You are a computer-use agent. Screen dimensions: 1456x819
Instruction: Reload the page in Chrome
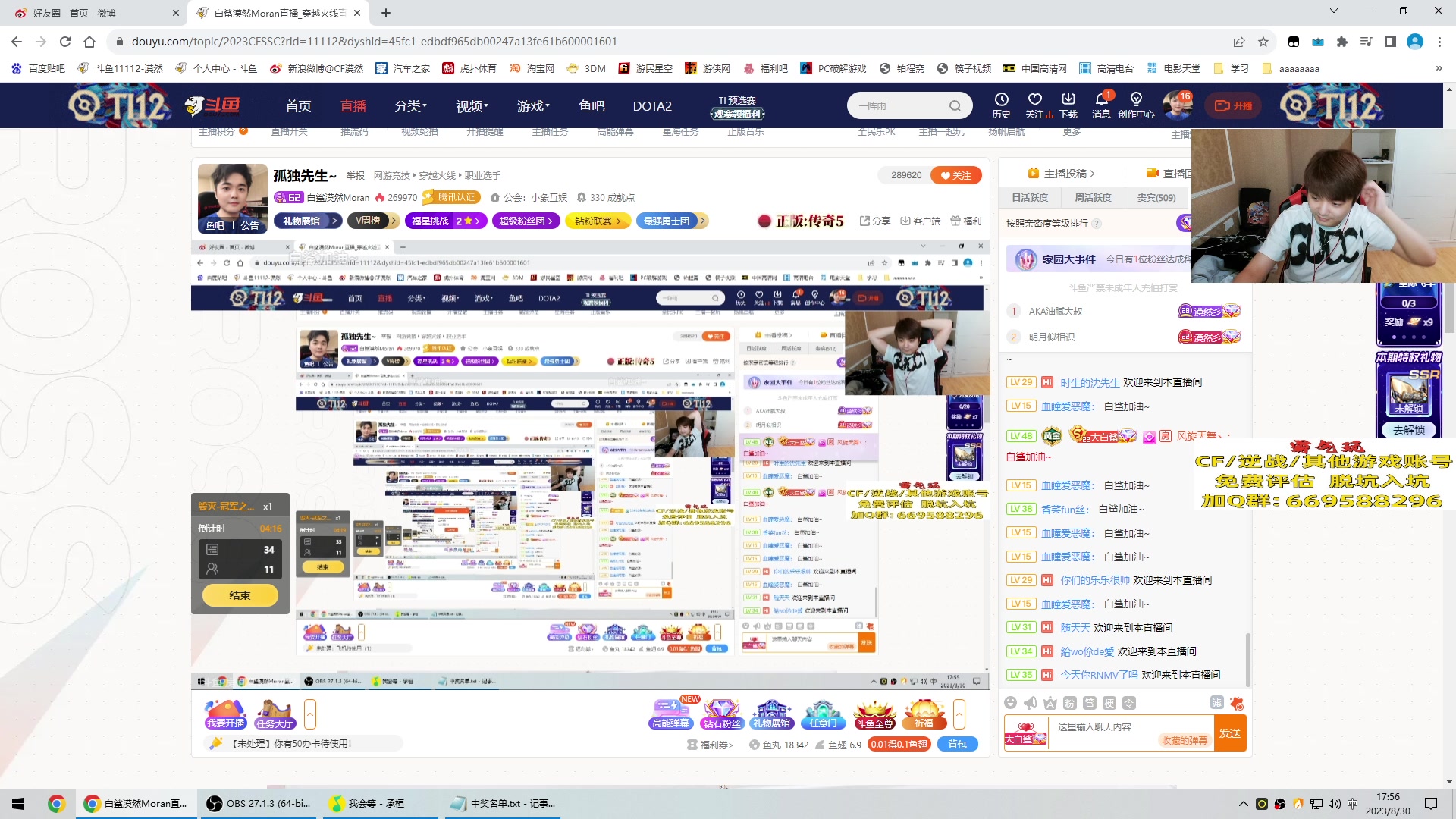(65, 42)
